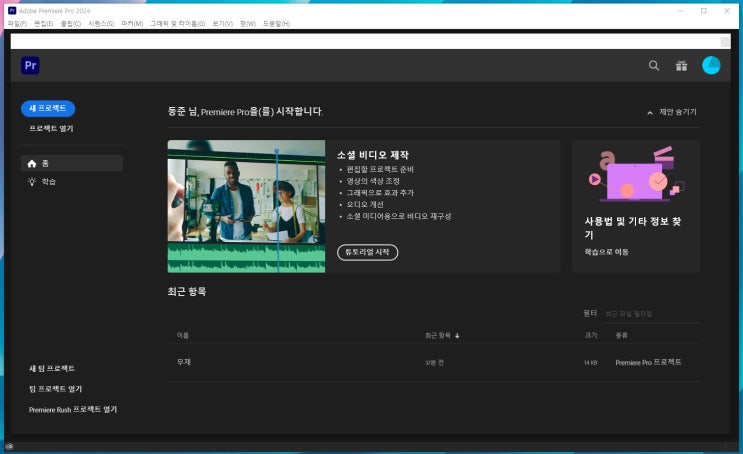This screenshot has width=743, height=454.
Task: Click the 사용법 및 기타 정보 찾기 illustration
Action: tap(636, 174)
